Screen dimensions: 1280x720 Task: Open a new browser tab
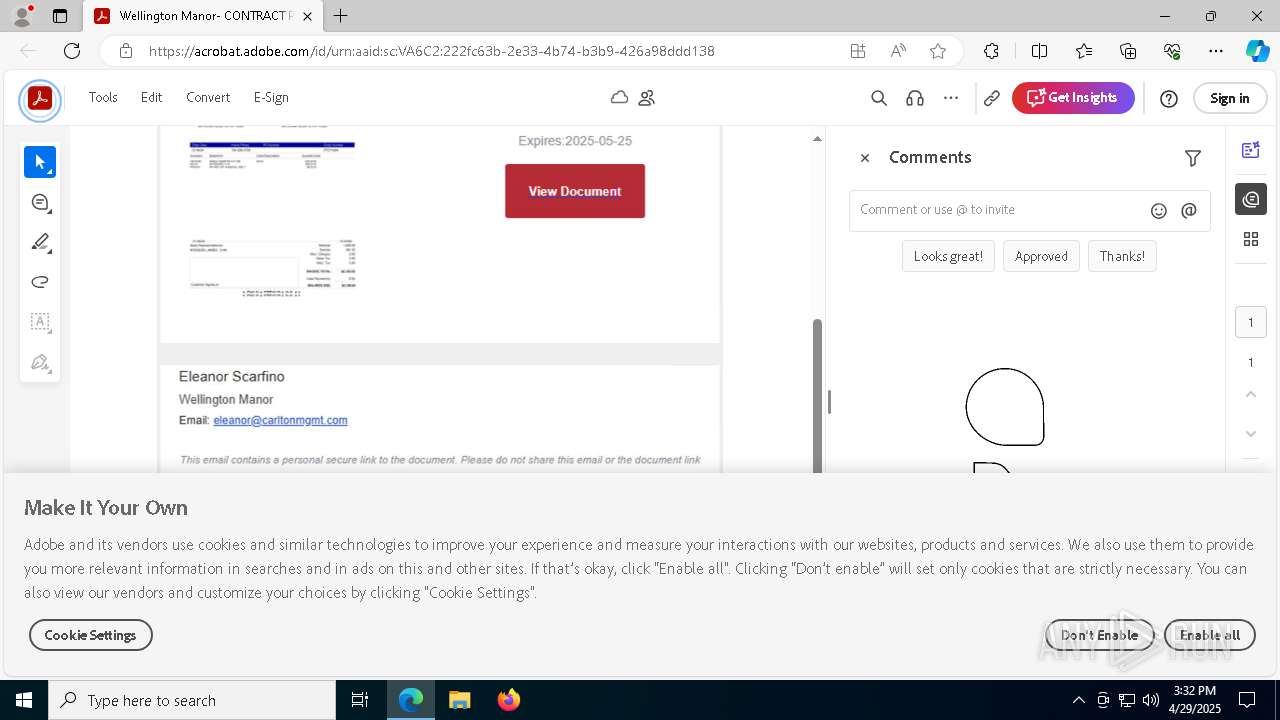click(x=341, y=16)
